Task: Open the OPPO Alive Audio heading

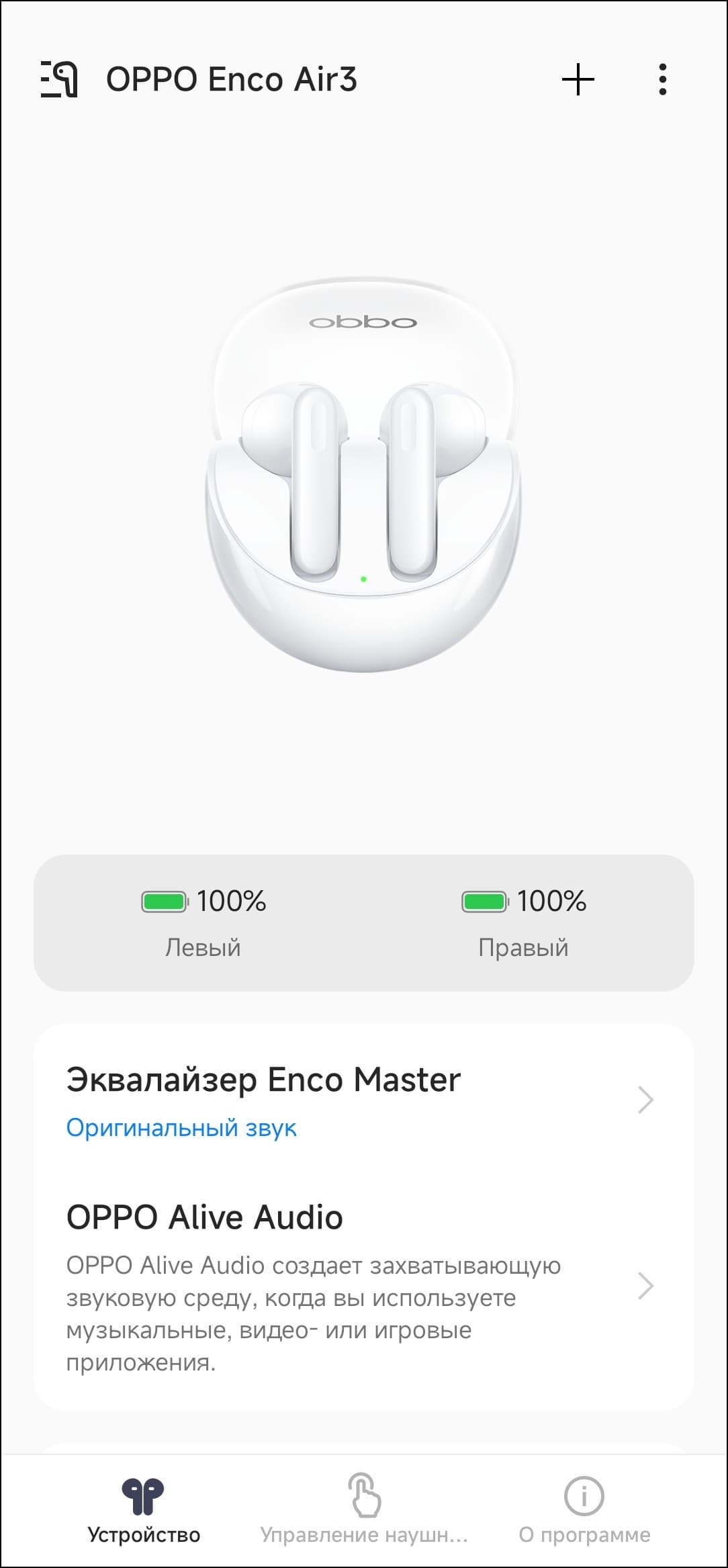Action: pyautogui.click(x=205, y=1217)
